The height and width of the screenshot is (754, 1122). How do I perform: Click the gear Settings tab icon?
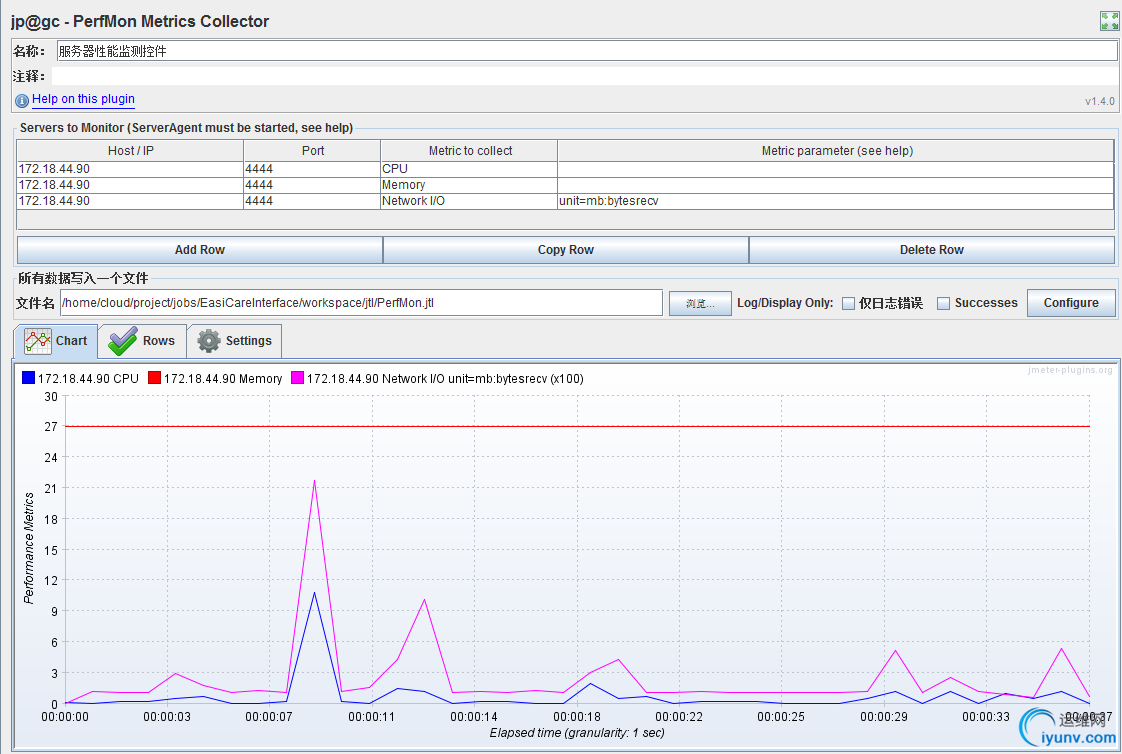pyautogui.click(x=209, y=341)
